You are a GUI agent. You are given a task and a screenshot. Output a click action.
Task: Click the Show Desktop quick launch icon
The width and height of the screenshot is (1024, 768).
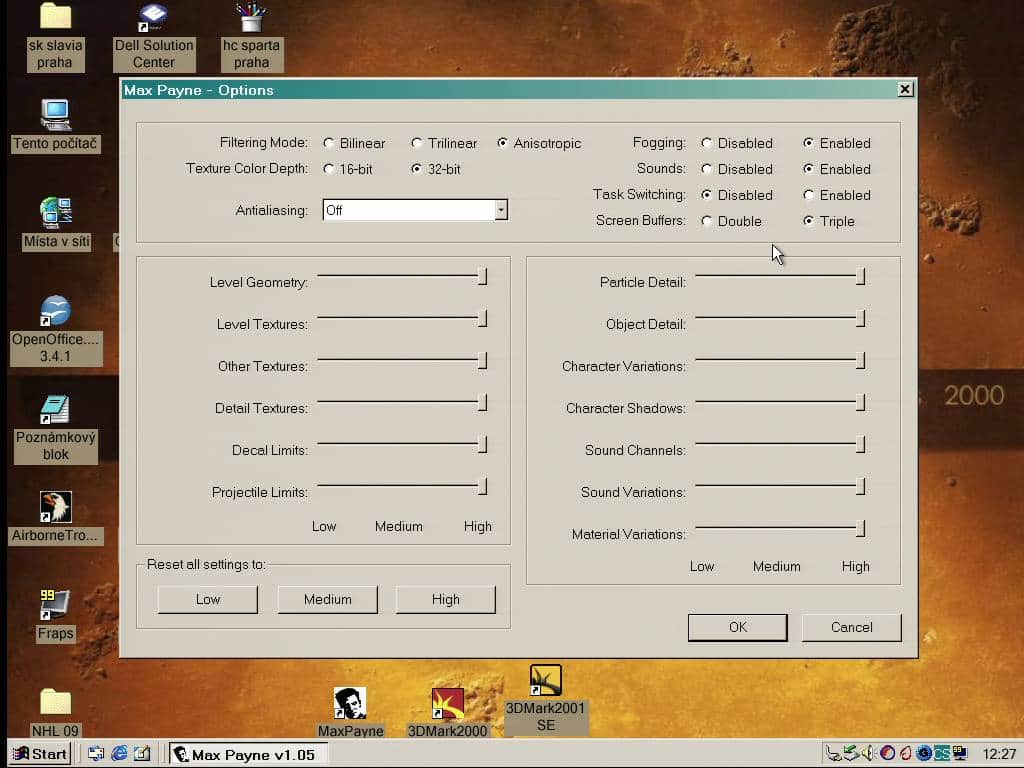[96, 754]
